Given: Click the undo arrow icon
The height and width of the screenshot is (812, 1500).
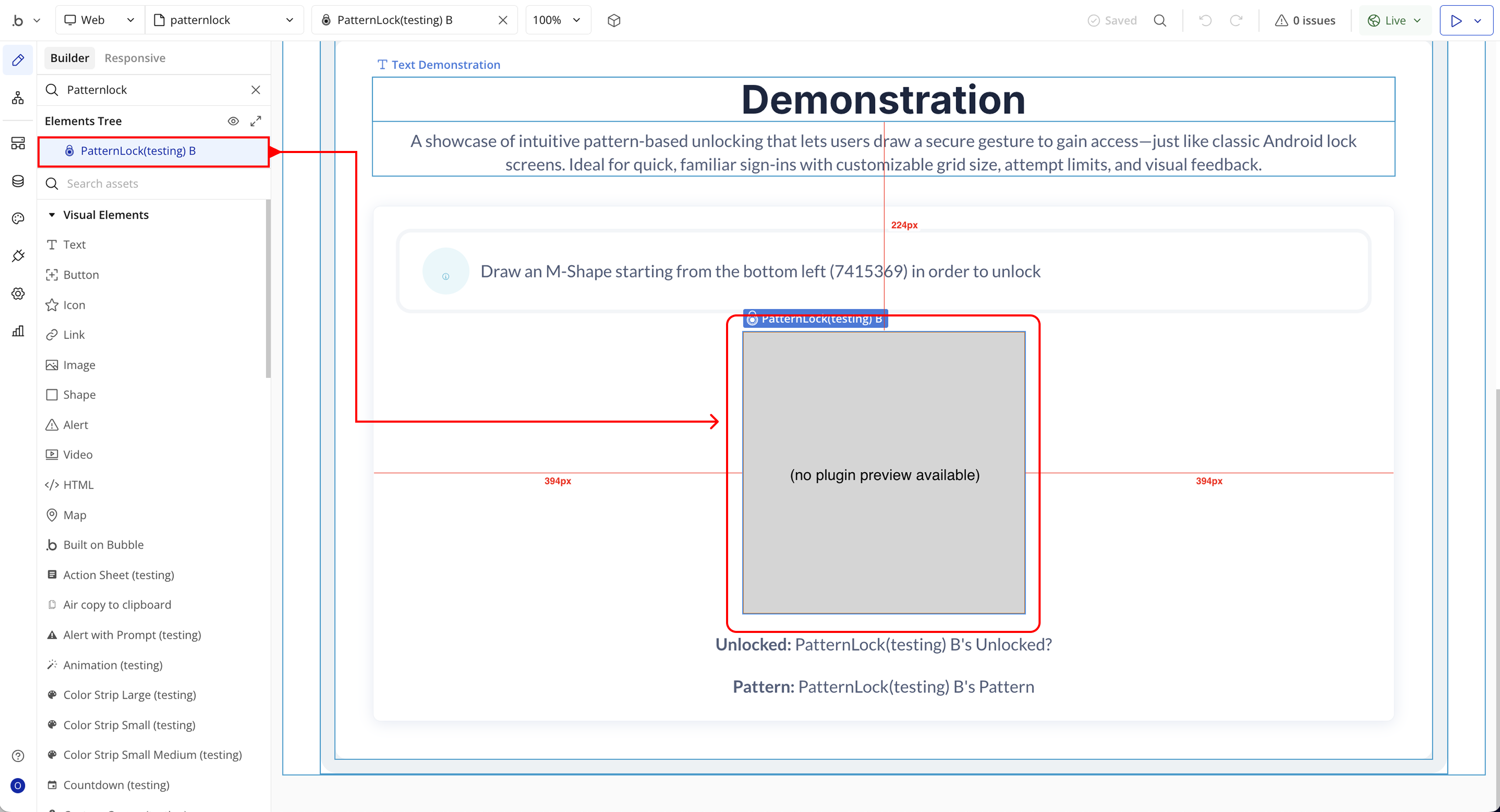Looking at the screenshot, I should coord(1205,20).
